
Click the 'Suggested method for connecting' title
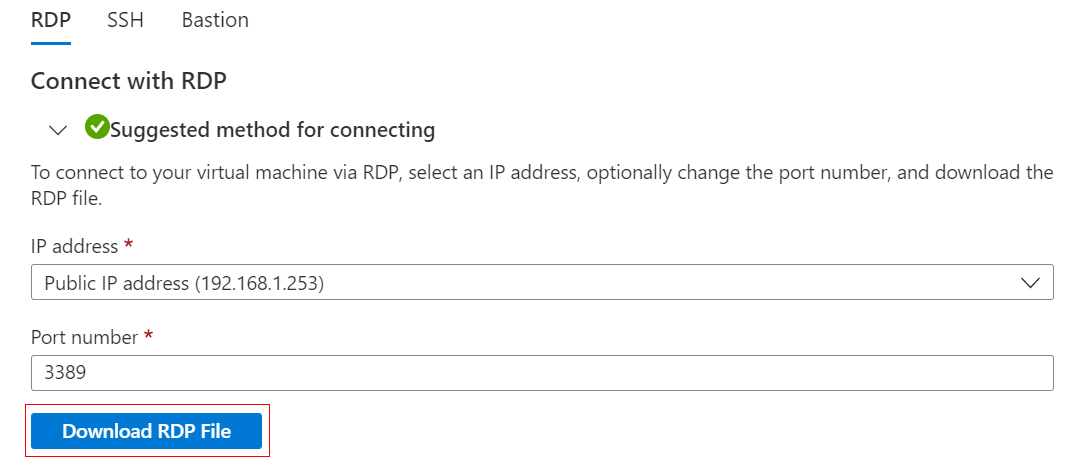coord(272,130)
